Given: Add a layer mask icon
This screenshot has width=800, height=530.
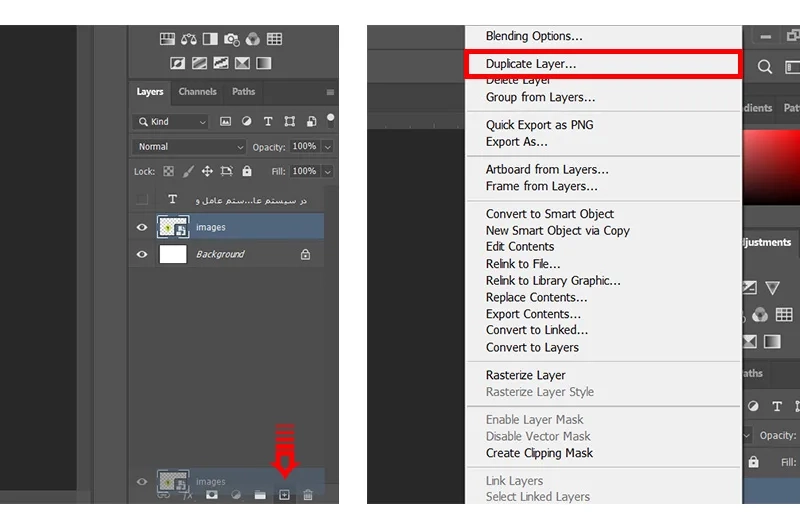Looking at the screenshot, I should click(x=212, y=495).
